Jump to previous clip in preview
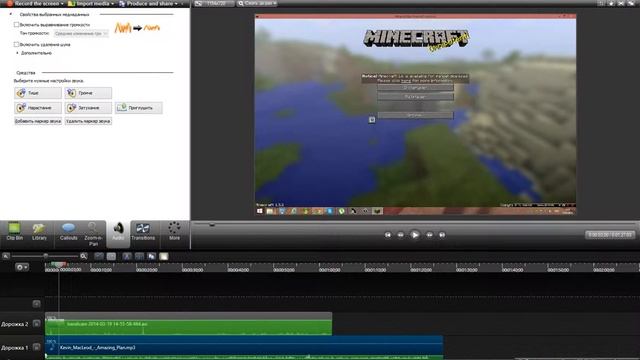640x360 pixels. (x=388, y=235)
